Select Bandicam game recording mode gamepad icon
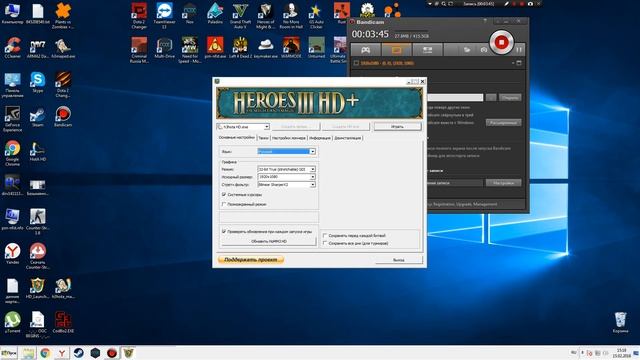Viewport: 640px width, 360px height. 365,50
